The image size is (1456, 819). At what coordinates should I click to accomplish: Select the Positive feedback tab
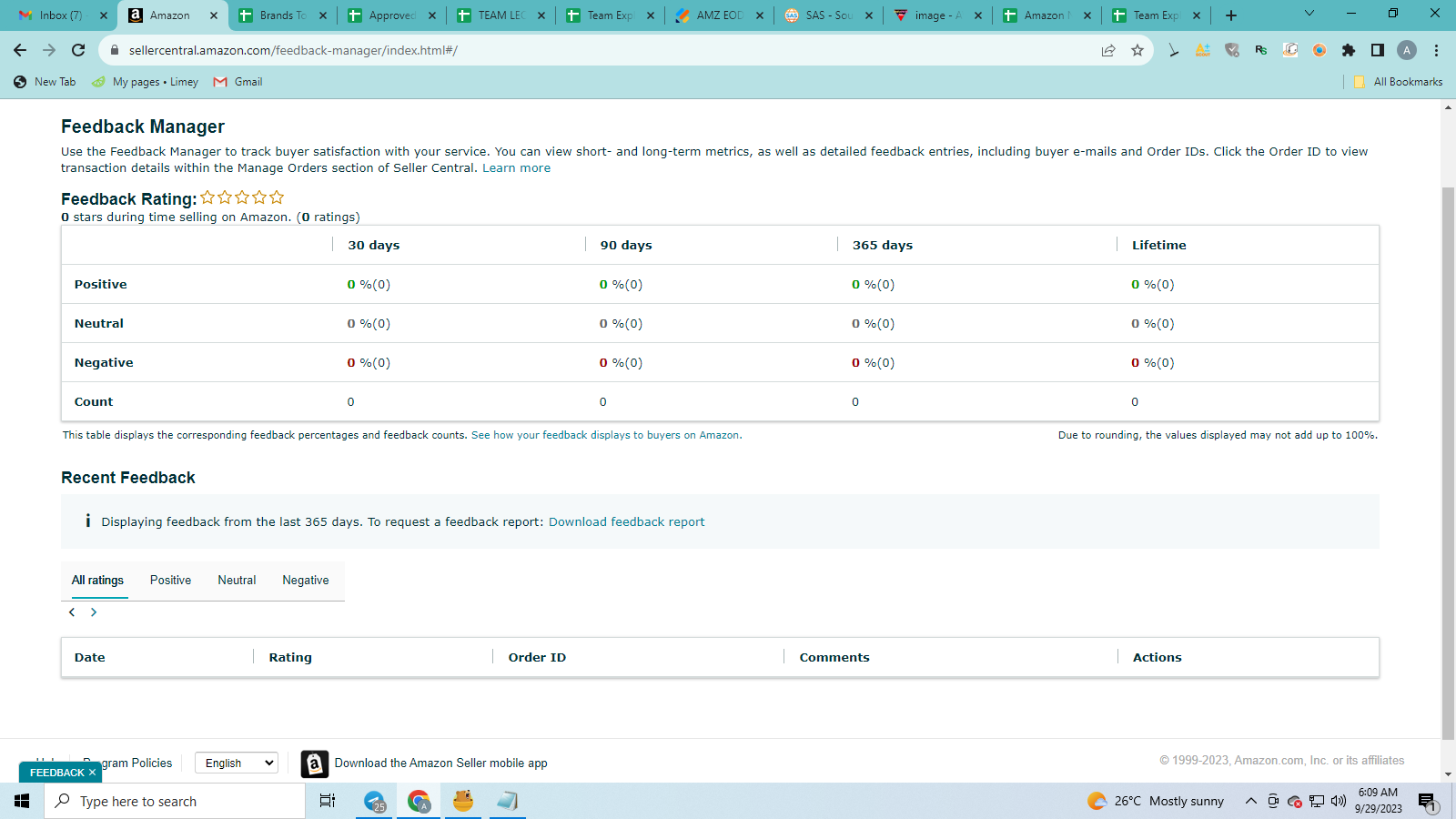[170, 580]
